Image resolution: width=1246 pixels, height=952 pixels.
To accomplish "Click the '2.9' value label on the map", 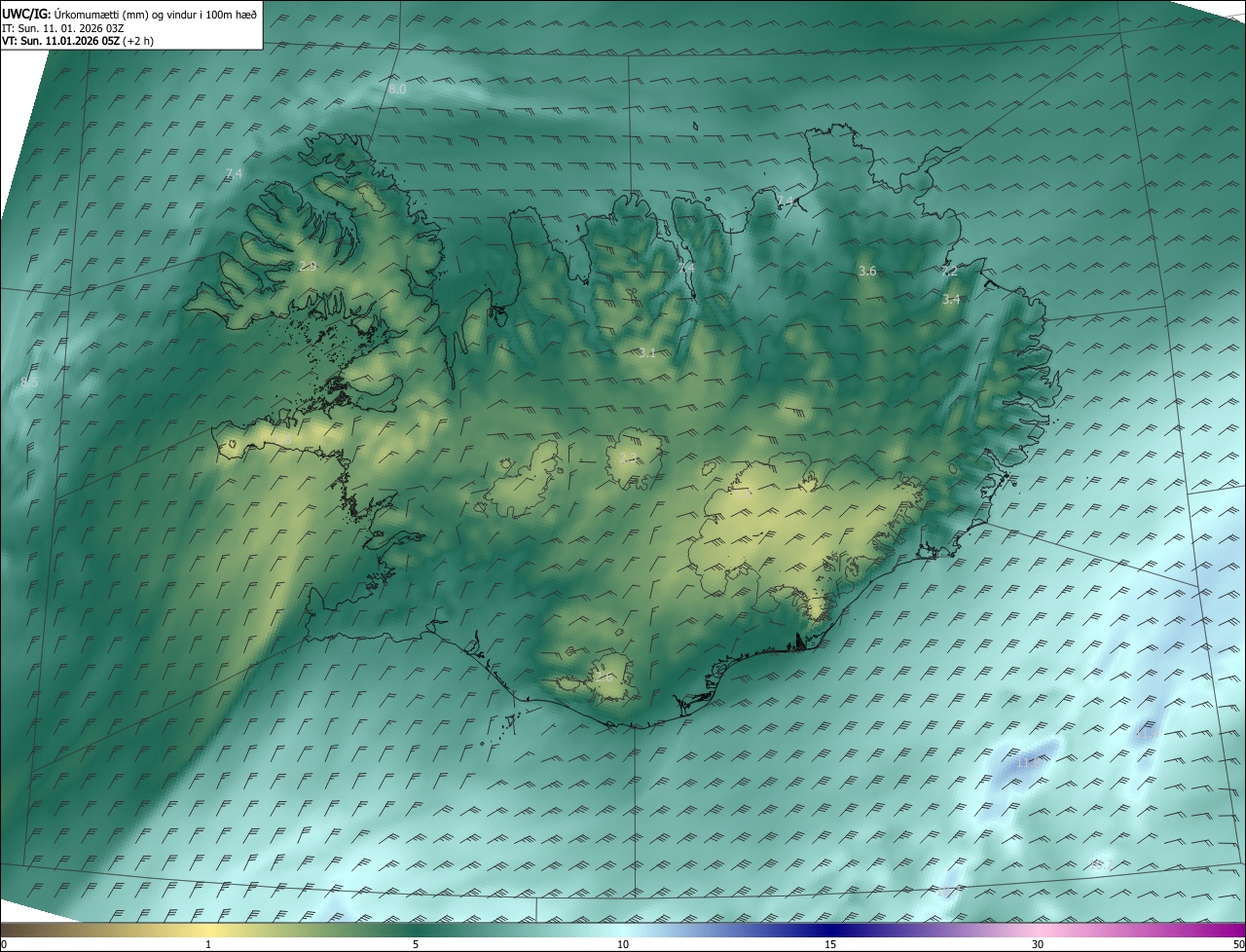I will click(x=309, y=266).
